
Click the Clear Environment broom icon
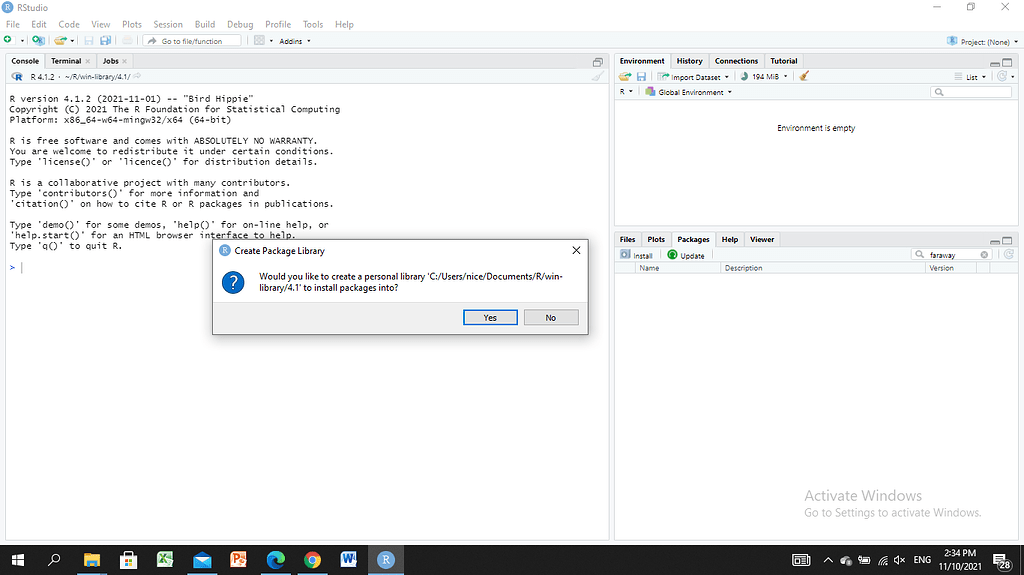[804, 76]
